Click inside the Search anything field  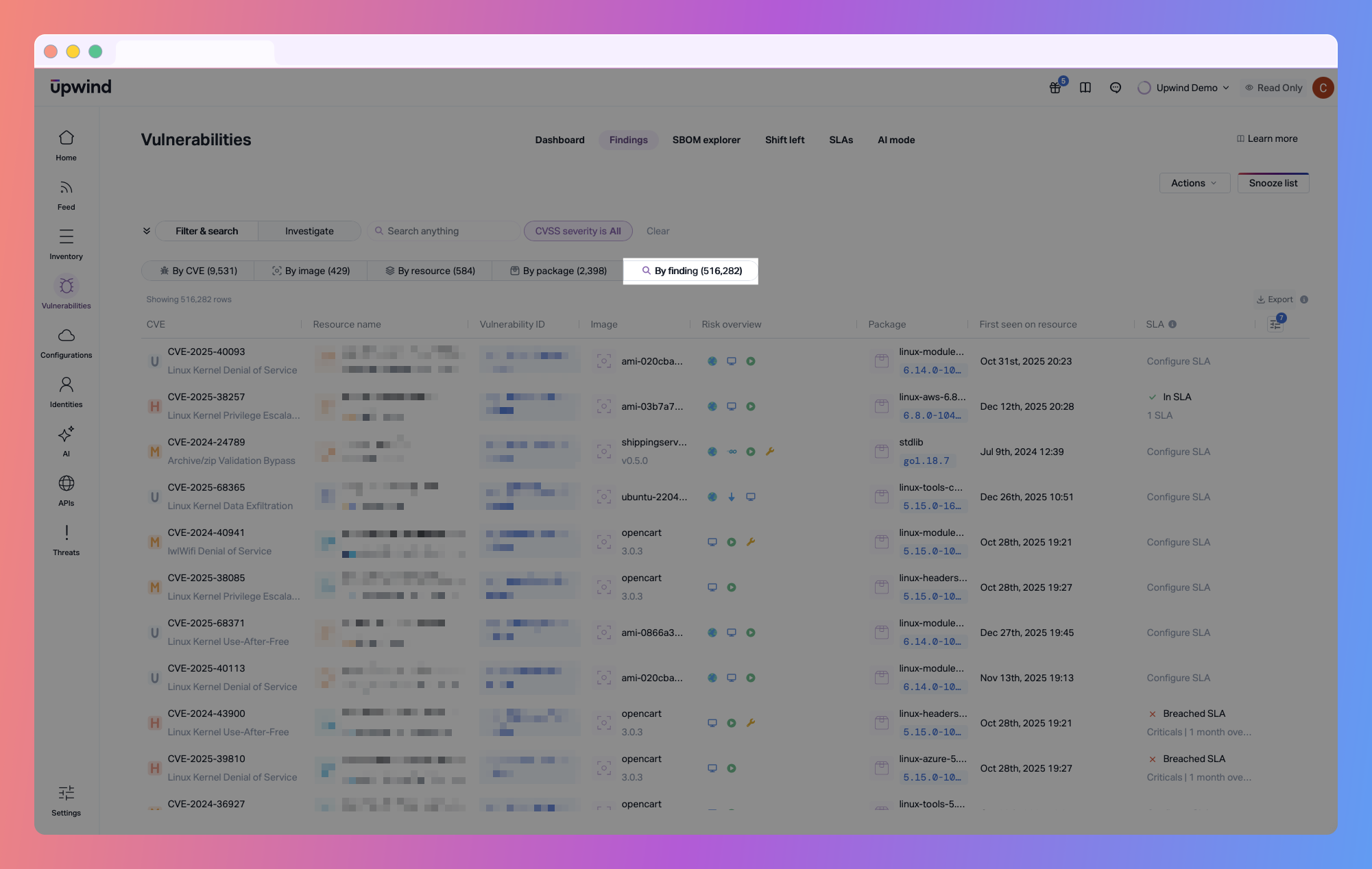click(442, 230)
